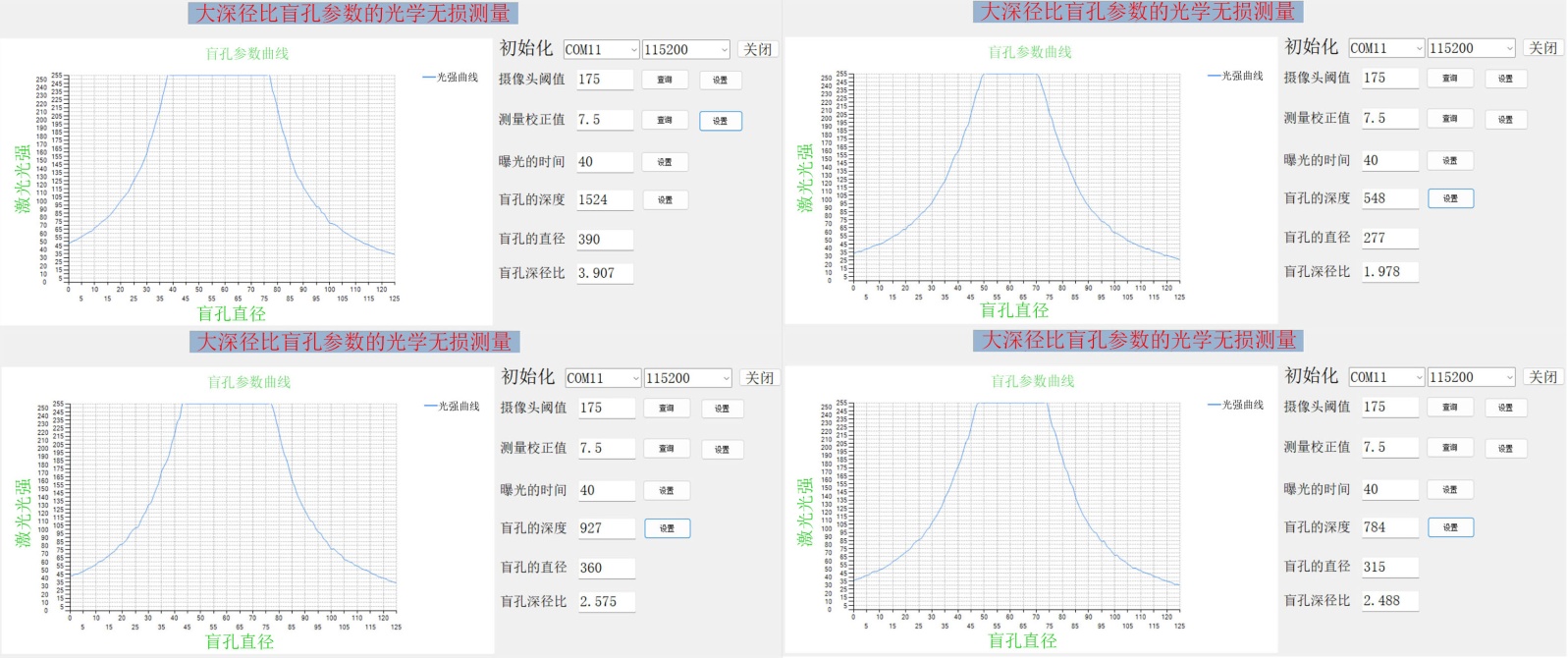This screenshot has width=1568, height=658.
Task: Click the 光强曲线 legend in the diameter-390 panel
Action: click(451, 78)
